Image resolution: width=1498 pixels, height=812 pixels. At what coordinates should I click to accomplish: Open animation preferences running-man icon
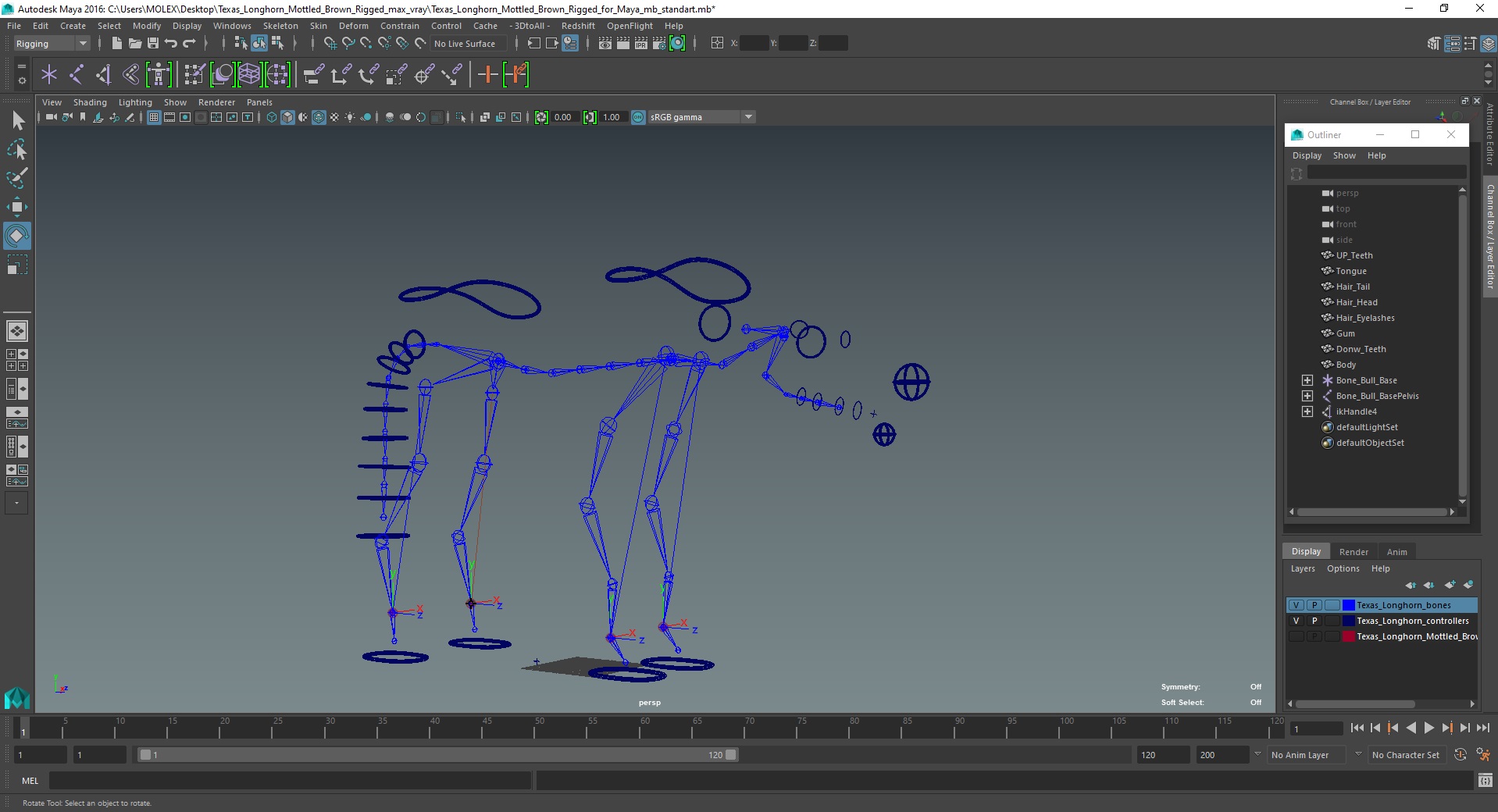[1483, 755]
